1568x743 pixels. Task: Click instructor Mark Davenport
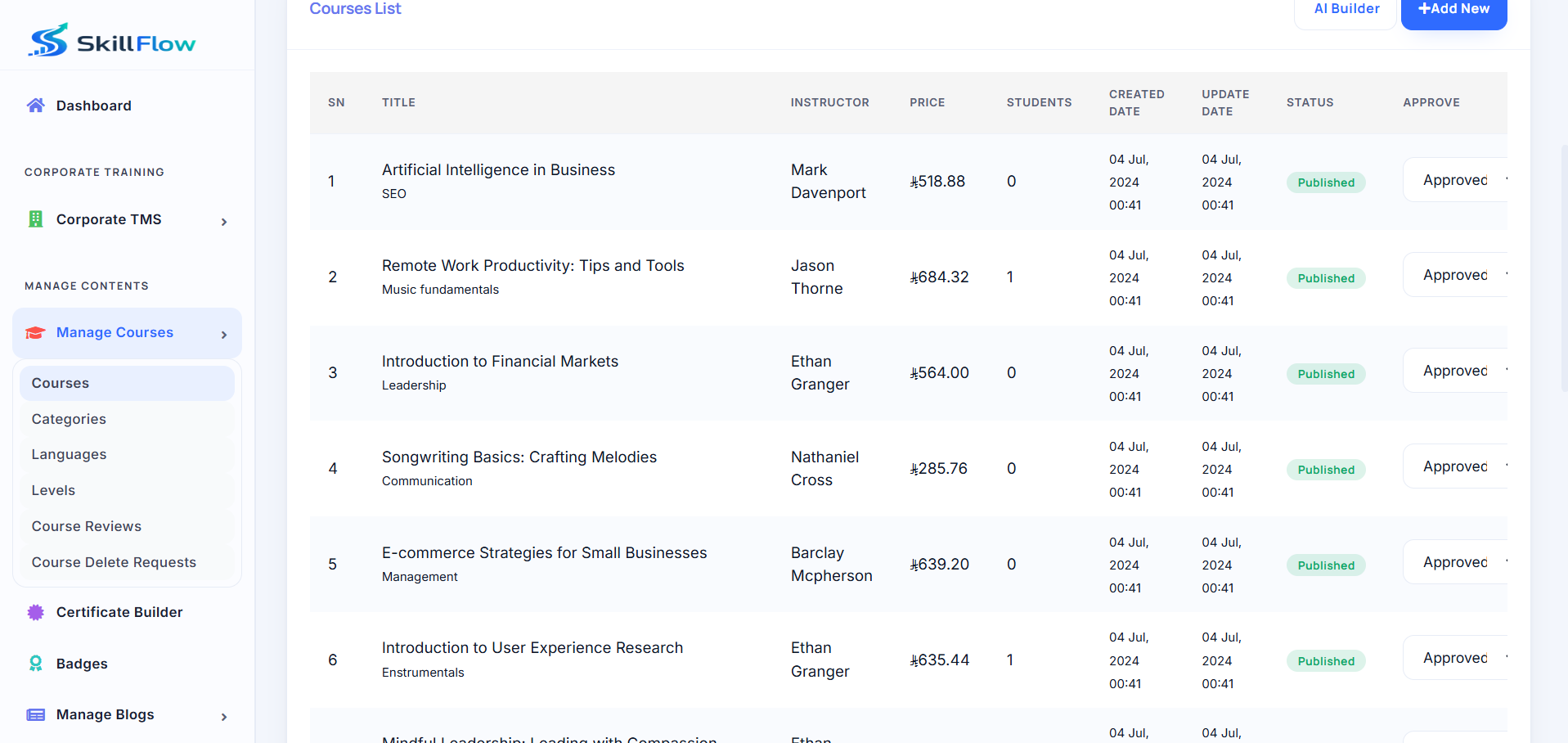(829, 181)
